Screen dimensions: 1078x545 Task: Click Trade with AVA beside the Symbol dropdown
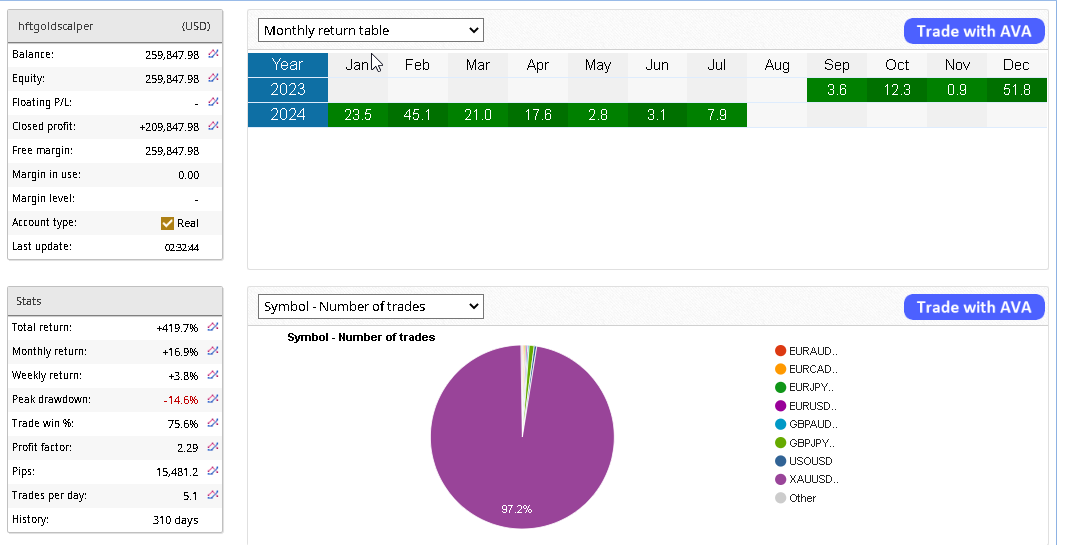click(973, 307)
